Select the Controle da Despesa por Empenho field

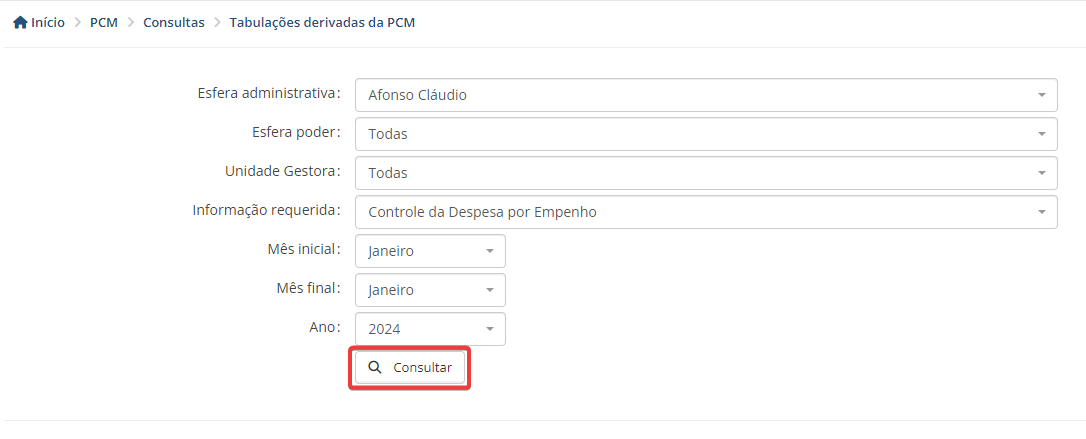706,212
